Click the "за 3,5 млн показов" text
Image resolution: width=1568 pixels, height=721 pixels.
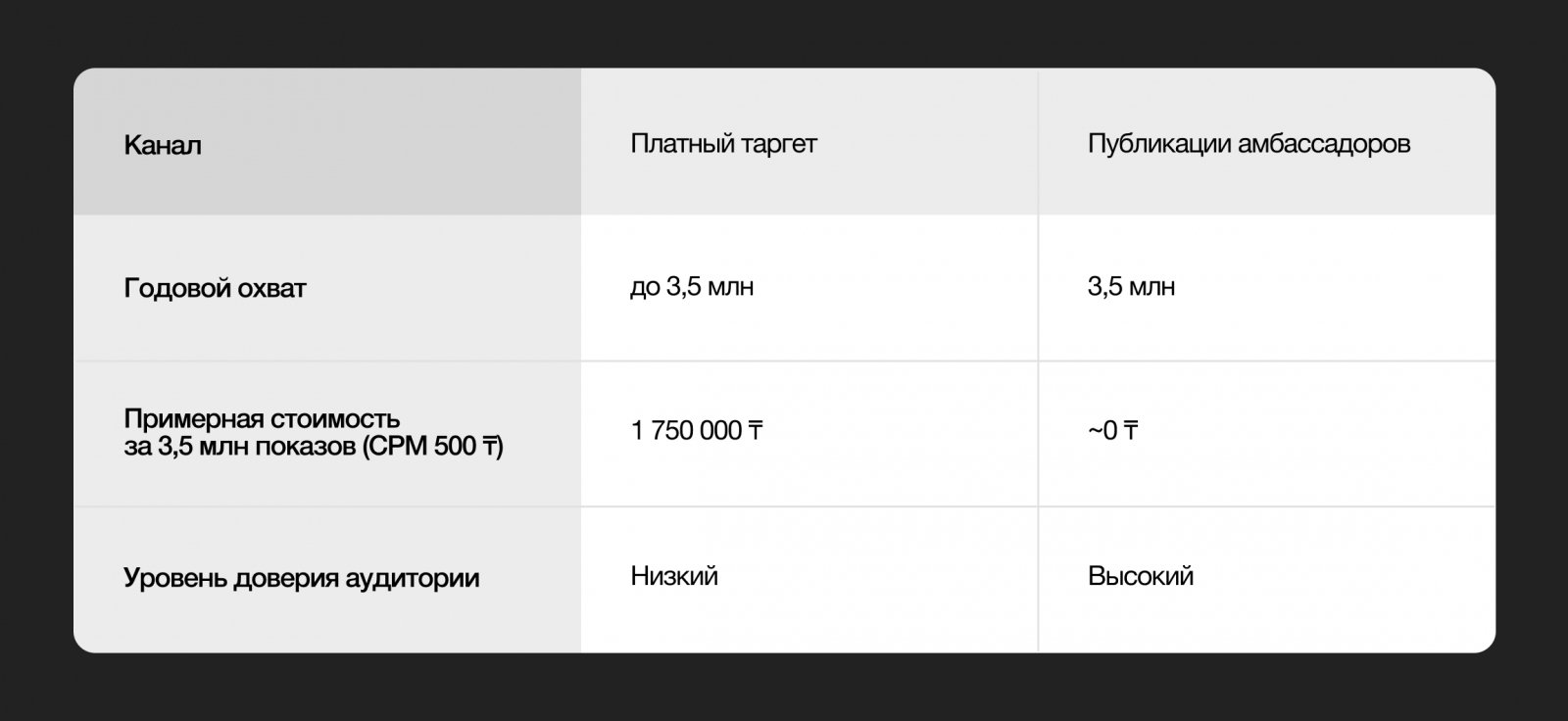[x=238, y=447]
